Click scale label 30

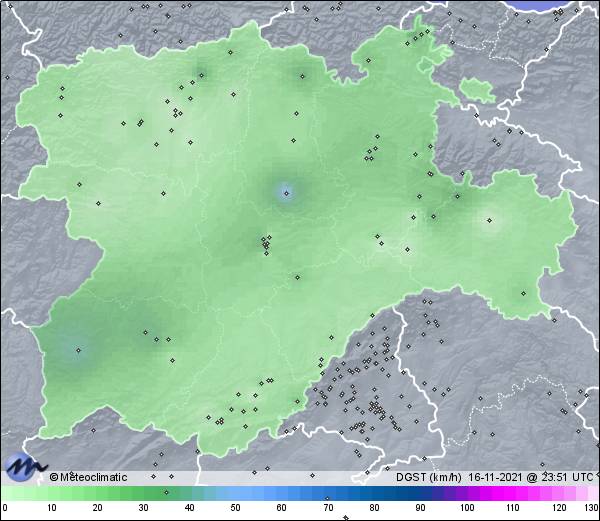coord(143,508)
